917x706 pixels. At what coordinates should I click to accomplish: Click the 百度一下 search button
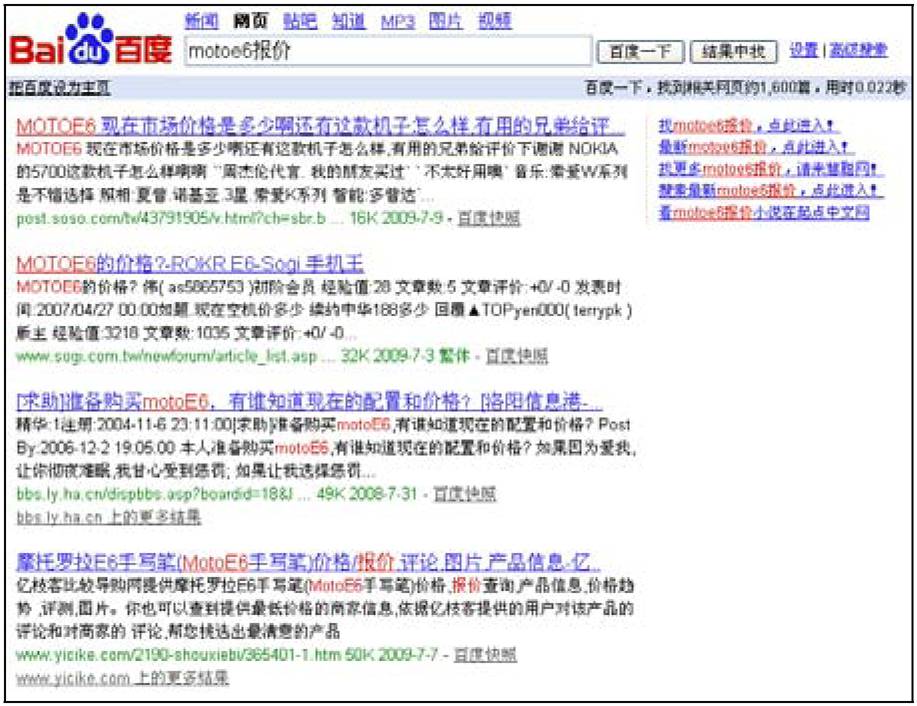640,51
